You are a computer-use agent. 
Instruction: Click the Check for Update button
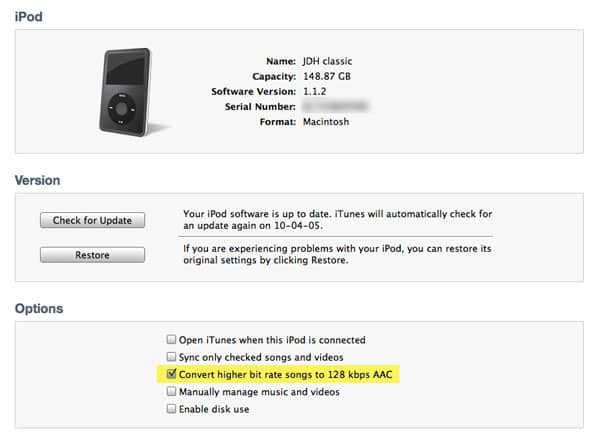92,220
